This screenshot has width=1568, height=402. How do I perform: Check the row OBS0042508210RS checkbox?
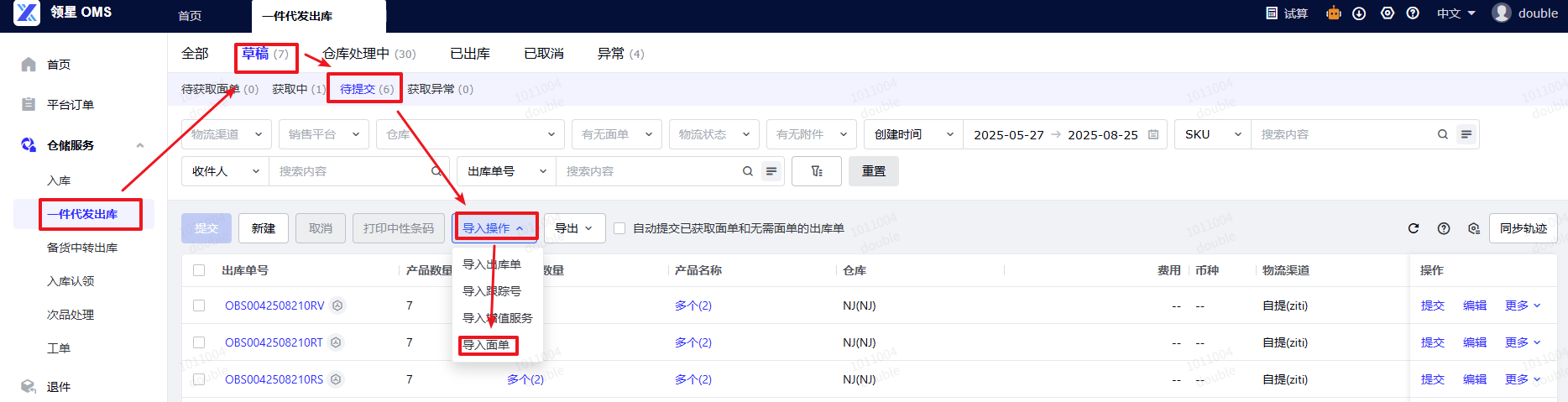point(199,379)
